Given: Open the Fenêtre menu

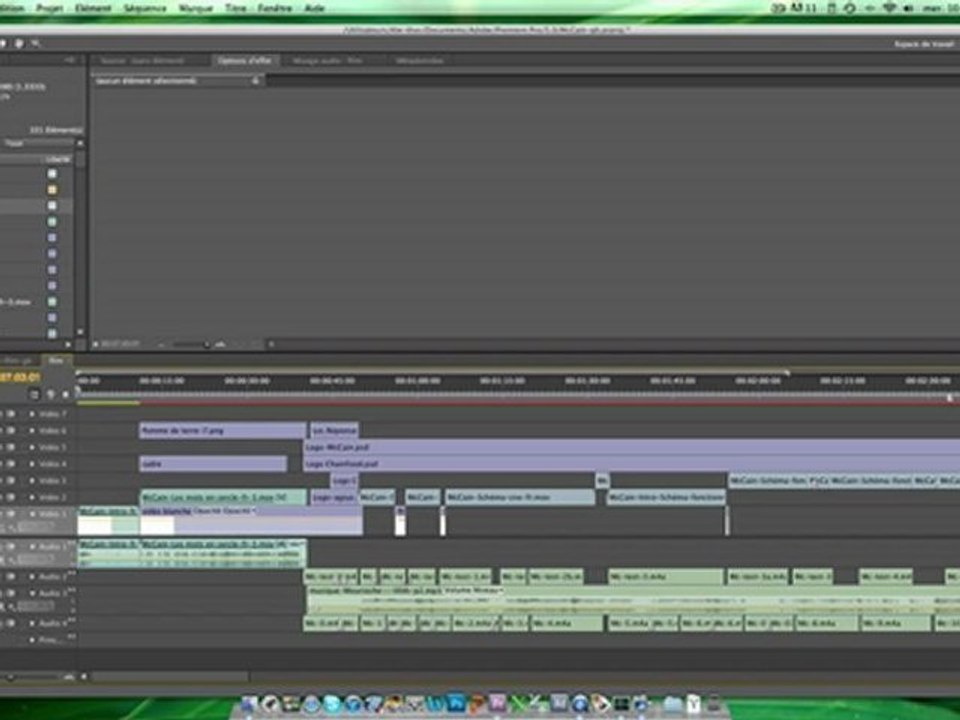Looking at the screenshot, I should (x=274, y=8).
